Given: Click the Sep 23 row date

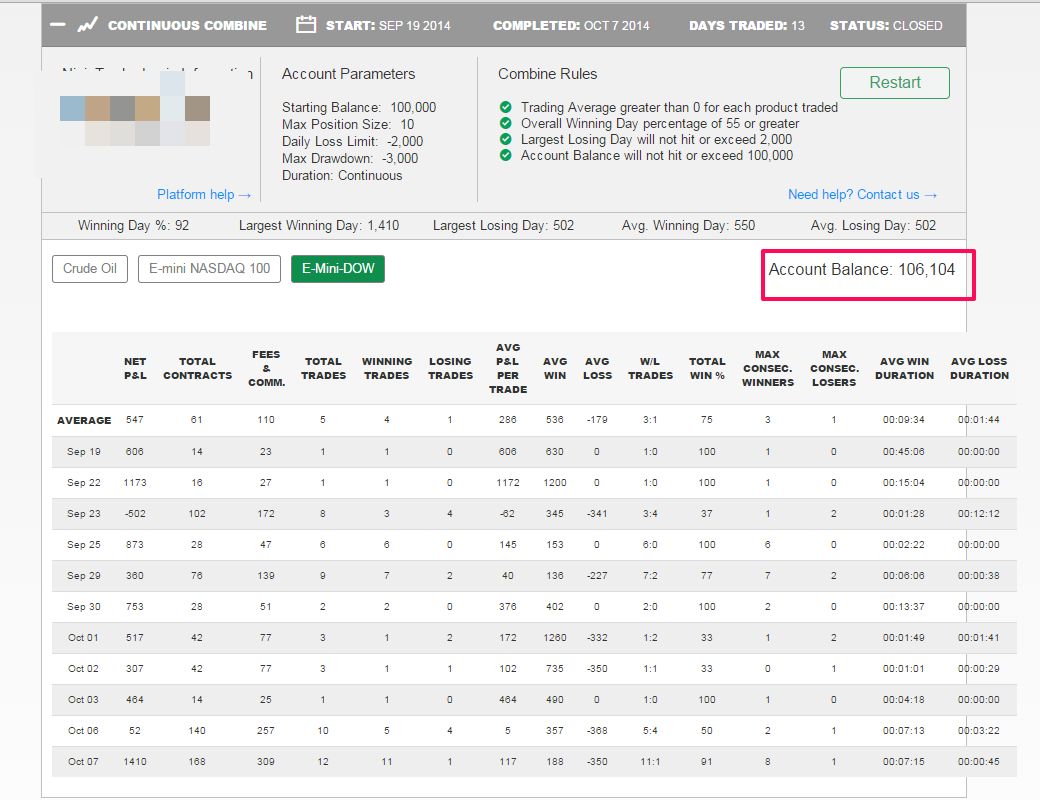Looking at the screenshot, I should pos(84,513).
